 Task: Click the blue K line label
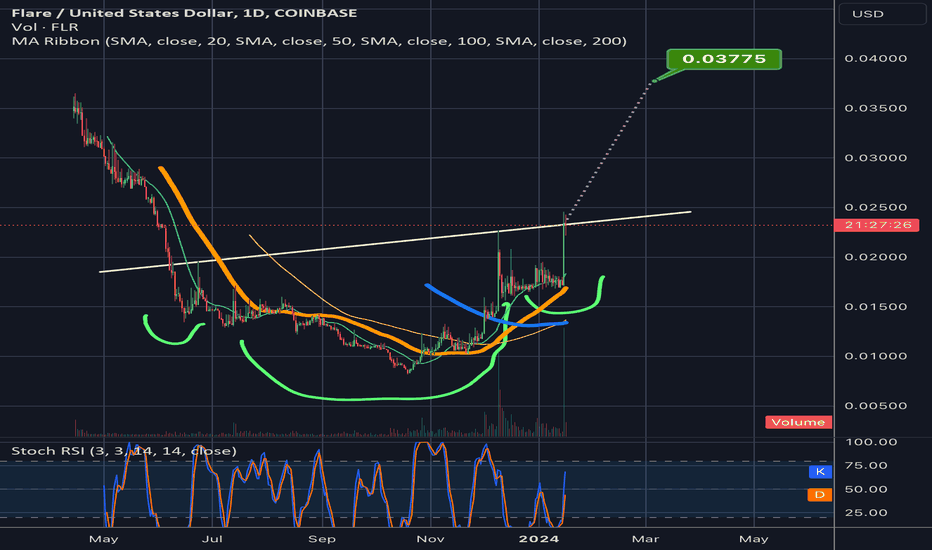pos(820,472)
